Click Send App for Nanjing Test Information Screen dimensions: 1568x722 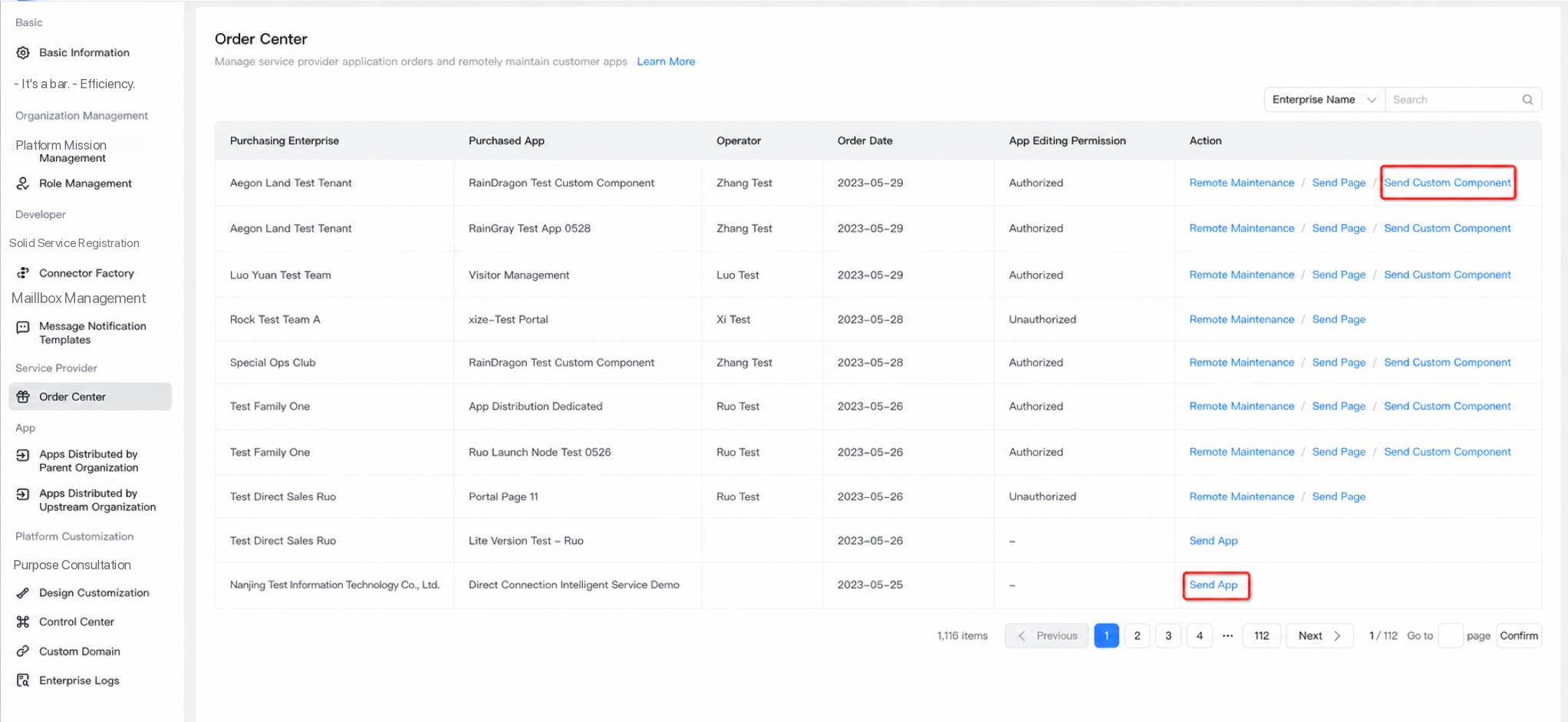(x=1214, y=585)
